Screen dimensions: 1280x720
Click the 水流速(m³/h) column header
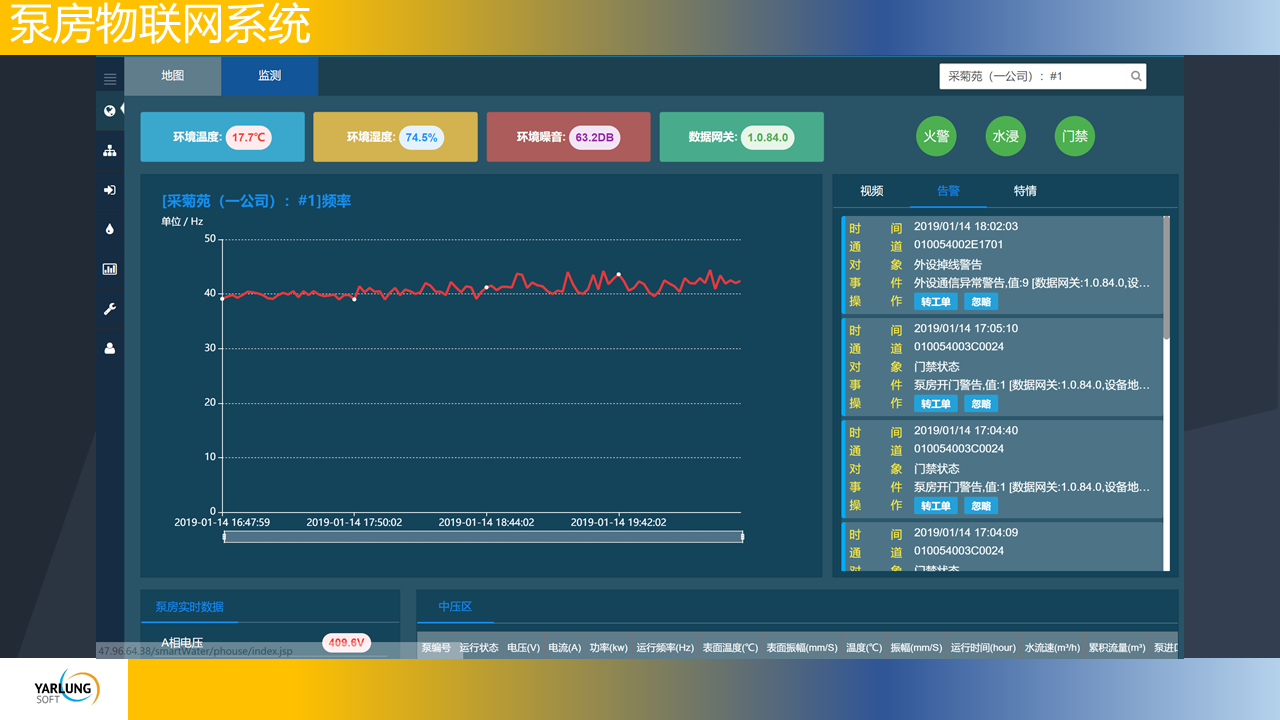[1053, 648]
